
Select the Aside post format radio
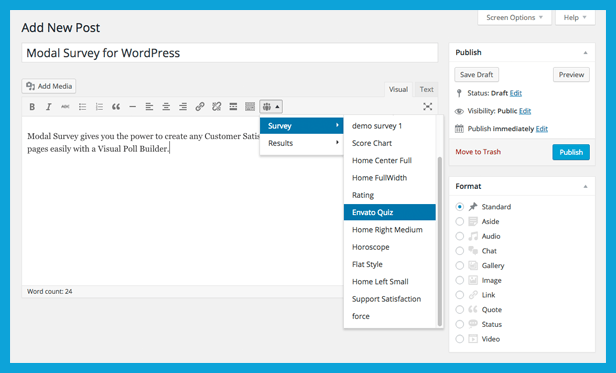(459, 221)
